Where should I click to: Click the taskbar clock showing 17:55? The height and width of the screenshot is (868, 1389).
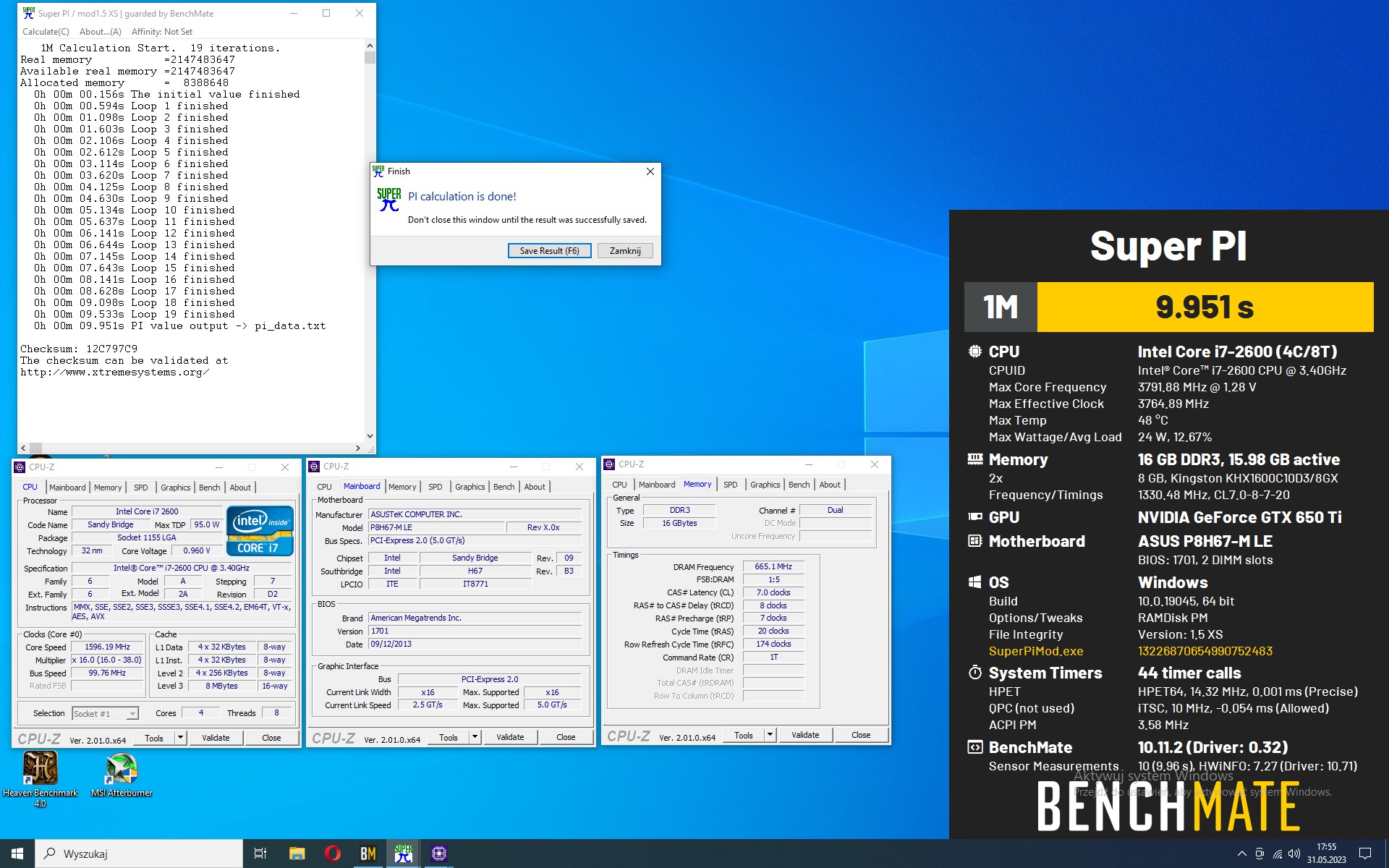coord(1326,854)
